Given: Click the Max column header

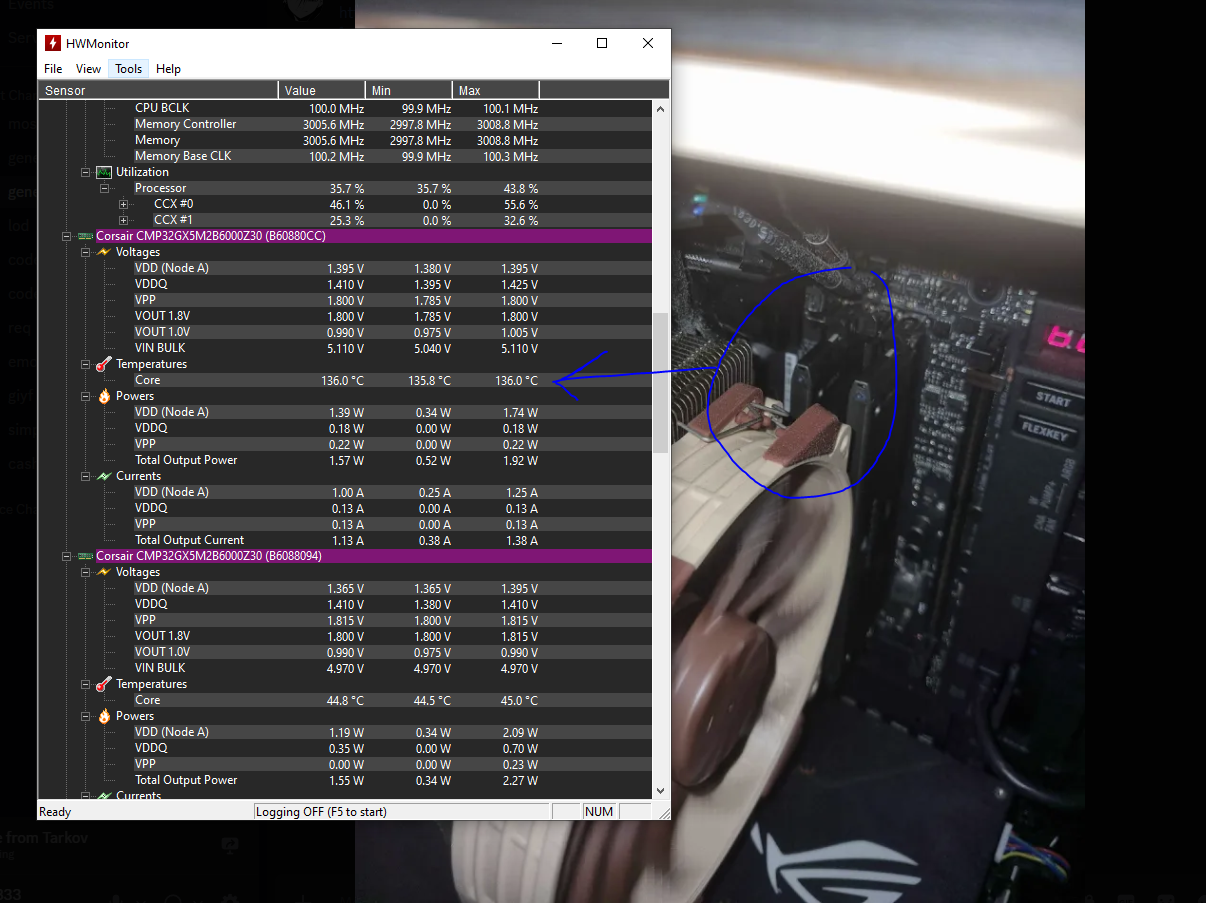Looking at the screenshot, I should pos(496,90).
